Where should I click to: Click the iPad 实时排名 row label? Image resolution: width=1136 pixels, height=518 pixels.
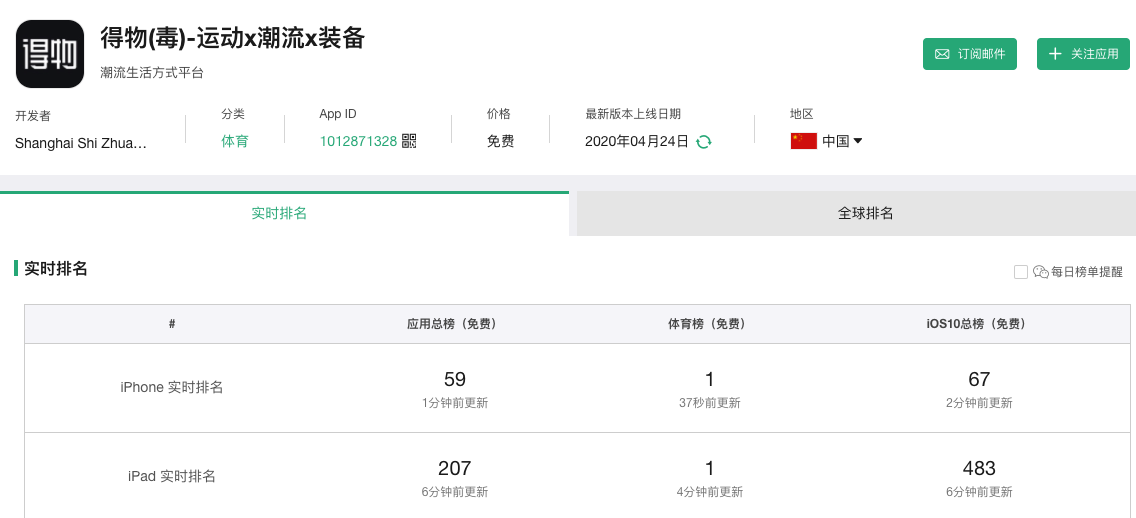(x=172, y=476)
